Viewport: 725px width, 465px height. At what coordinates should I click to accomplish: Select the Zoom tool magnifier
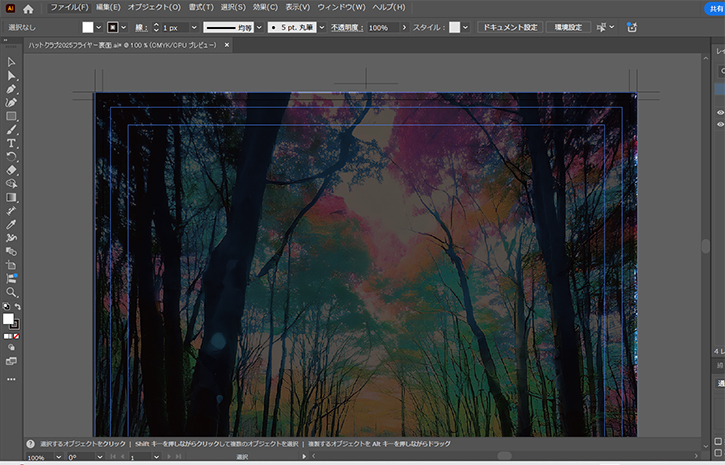point(11,291)
